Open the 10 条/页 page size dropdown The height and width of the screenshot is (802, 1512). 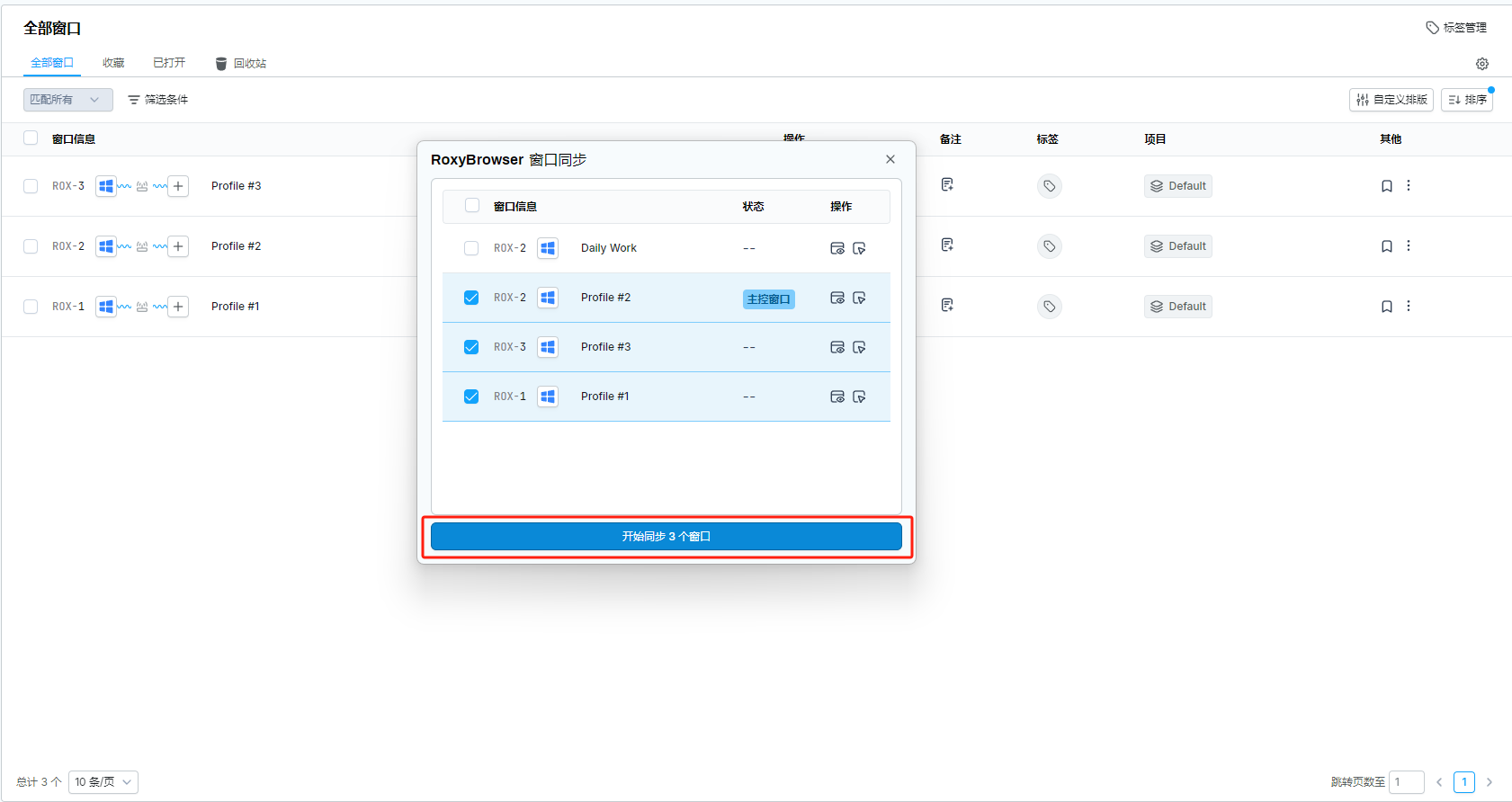pyautogui.click(x=103, y=782)
